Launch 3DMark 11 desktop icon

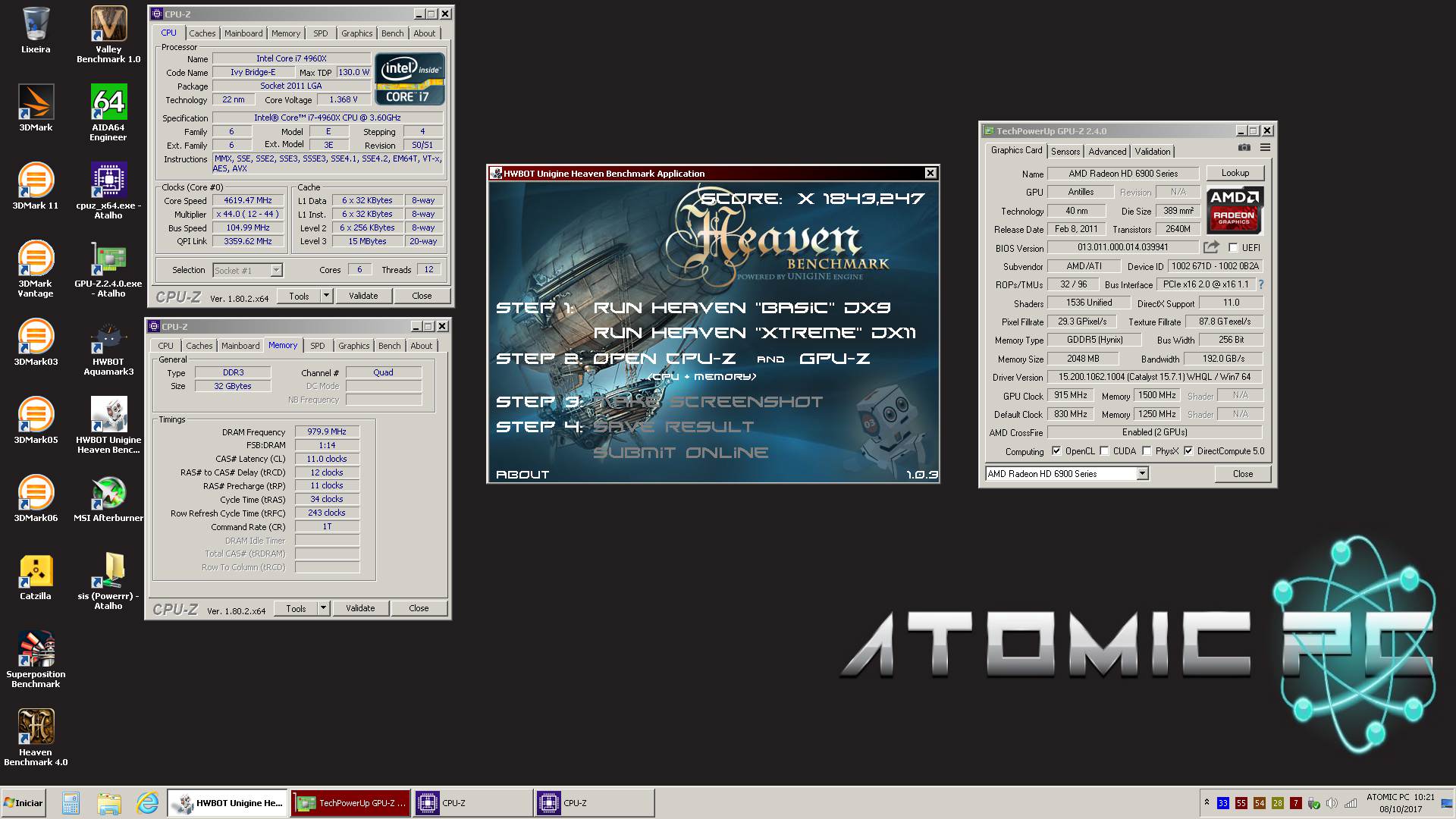pos(36,186)
